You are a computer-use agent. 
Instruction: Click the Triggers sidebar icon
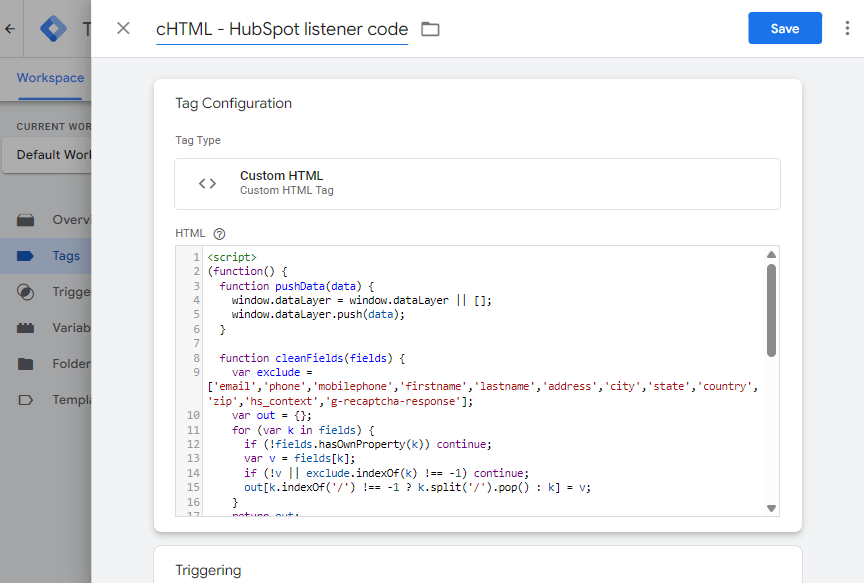26,292
